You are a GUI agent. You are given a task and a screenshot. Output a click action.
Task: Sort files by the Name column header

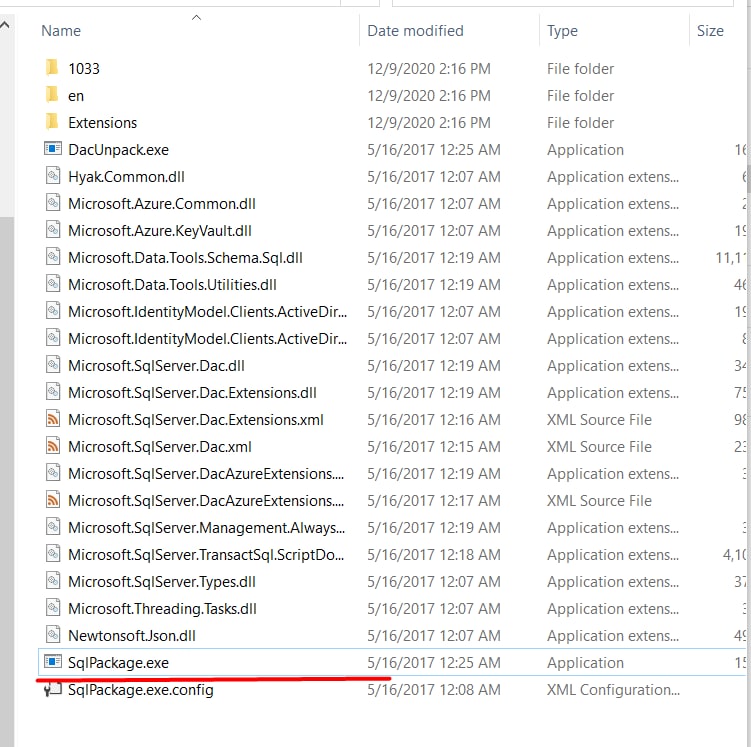(61, 31)
